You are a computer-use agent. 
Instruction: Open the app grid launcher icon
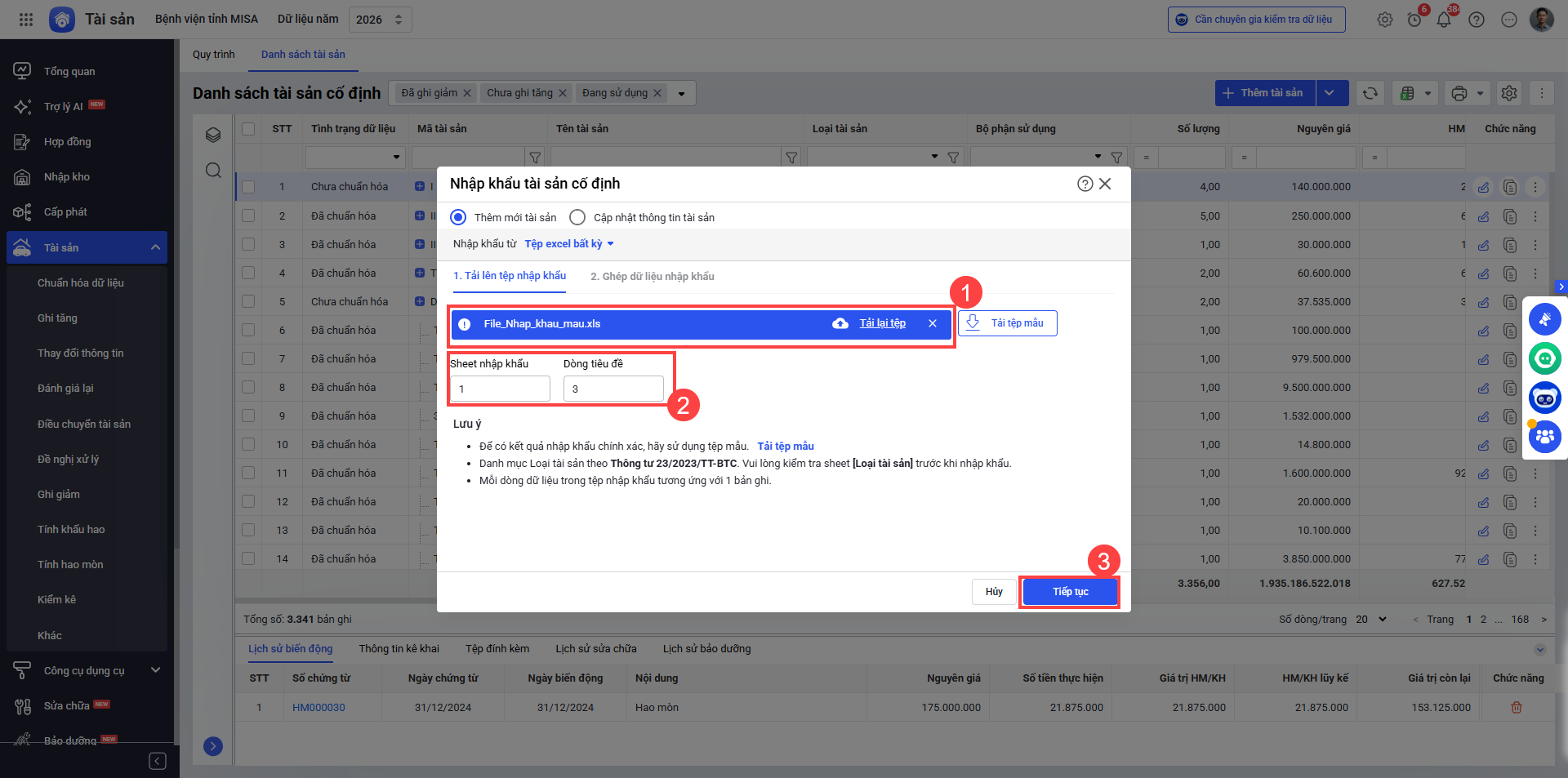26,20
